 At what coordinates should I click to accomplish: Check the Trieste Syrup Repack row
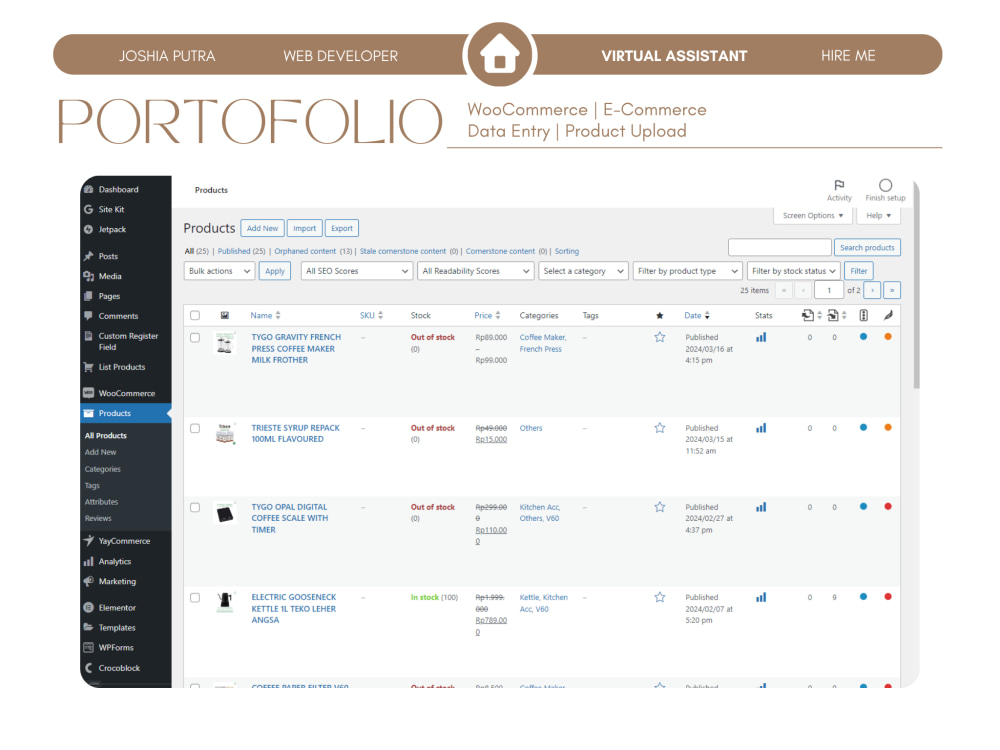tap(195, 428)
